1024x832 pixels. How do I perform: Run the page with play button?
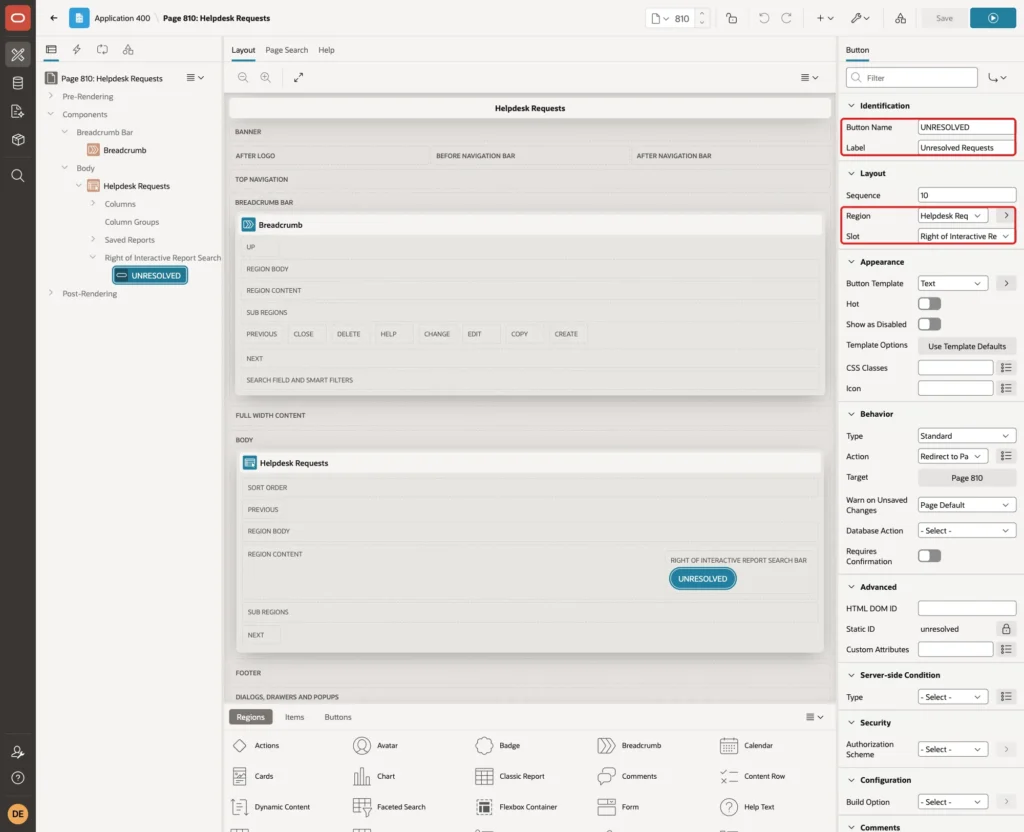tap(993, 18)
